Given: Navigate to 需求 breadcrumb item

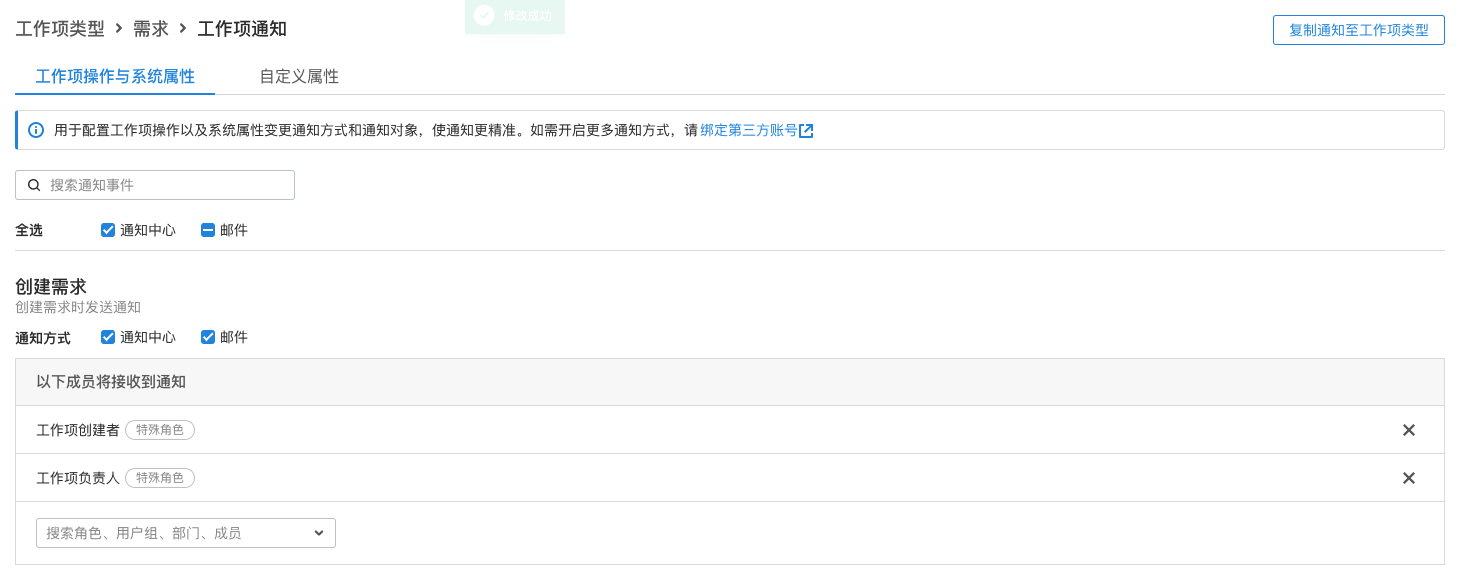Looking at the screenshot, I should coord(151,29).
